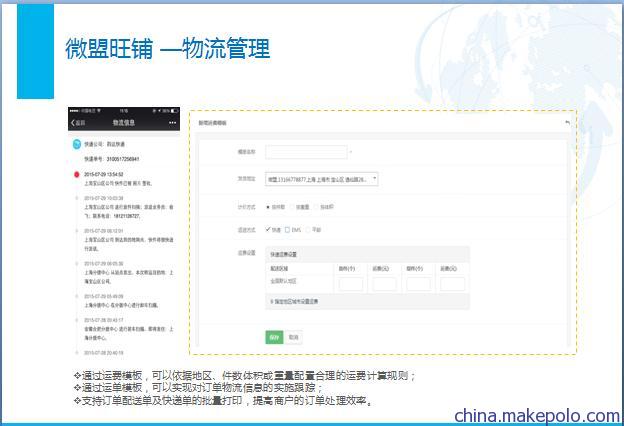Check the EMS delivery checkbox
The image size is (624, 426).
point(287,230)
